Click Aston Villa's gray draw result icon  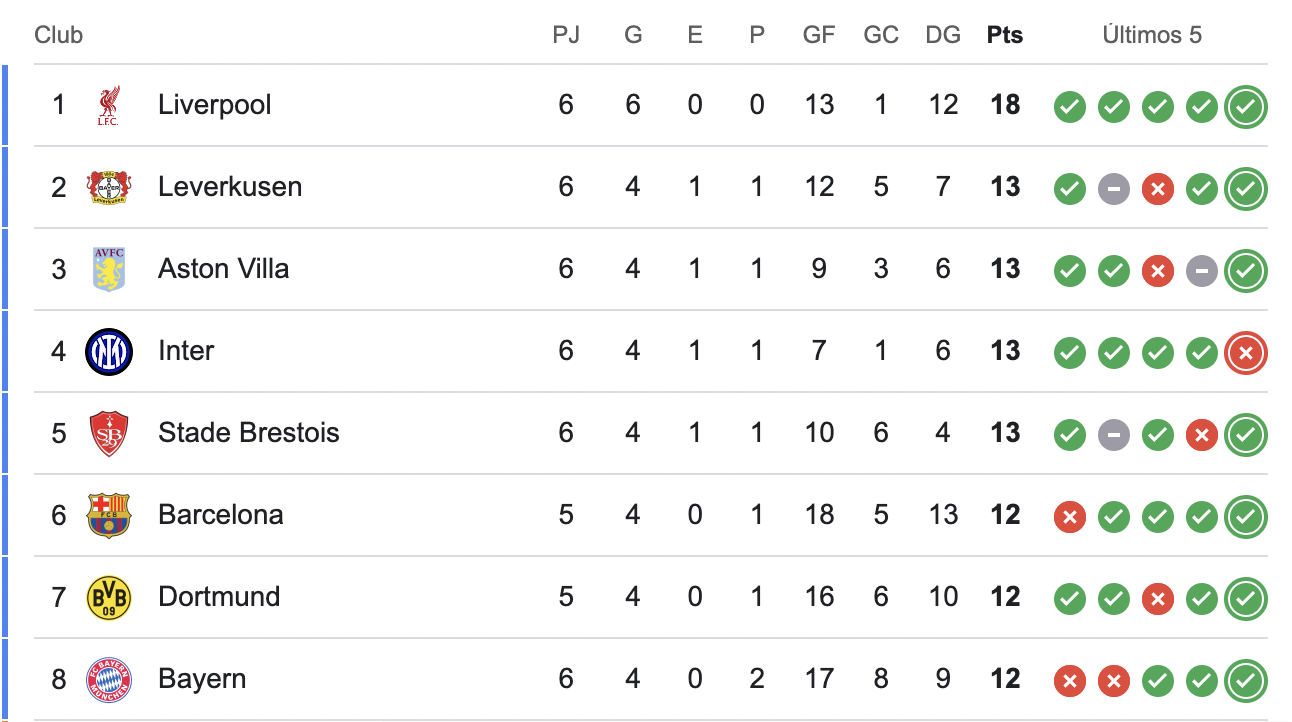1202,270
